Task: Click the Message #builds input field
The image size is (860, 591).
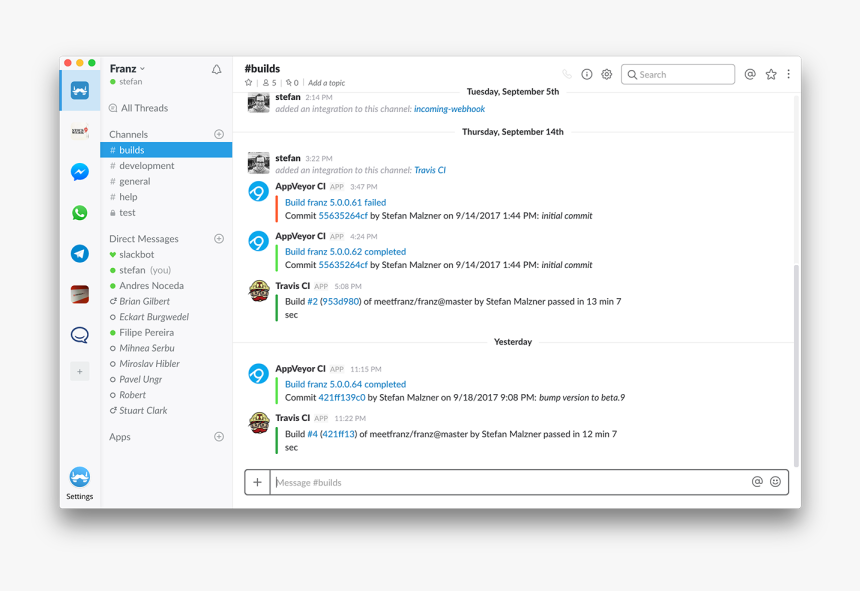Action: [511, 482]
